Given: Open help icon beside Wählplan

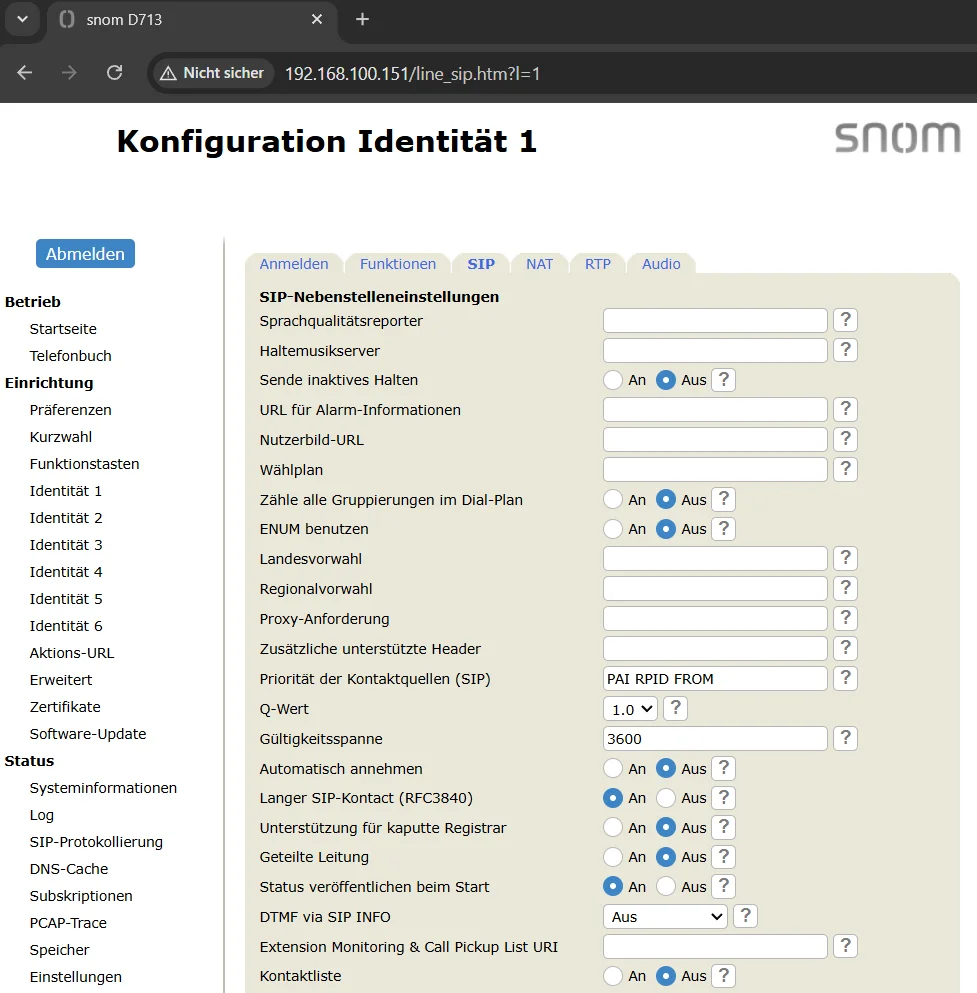Looking at the screenshot, I should click(845, 469).
